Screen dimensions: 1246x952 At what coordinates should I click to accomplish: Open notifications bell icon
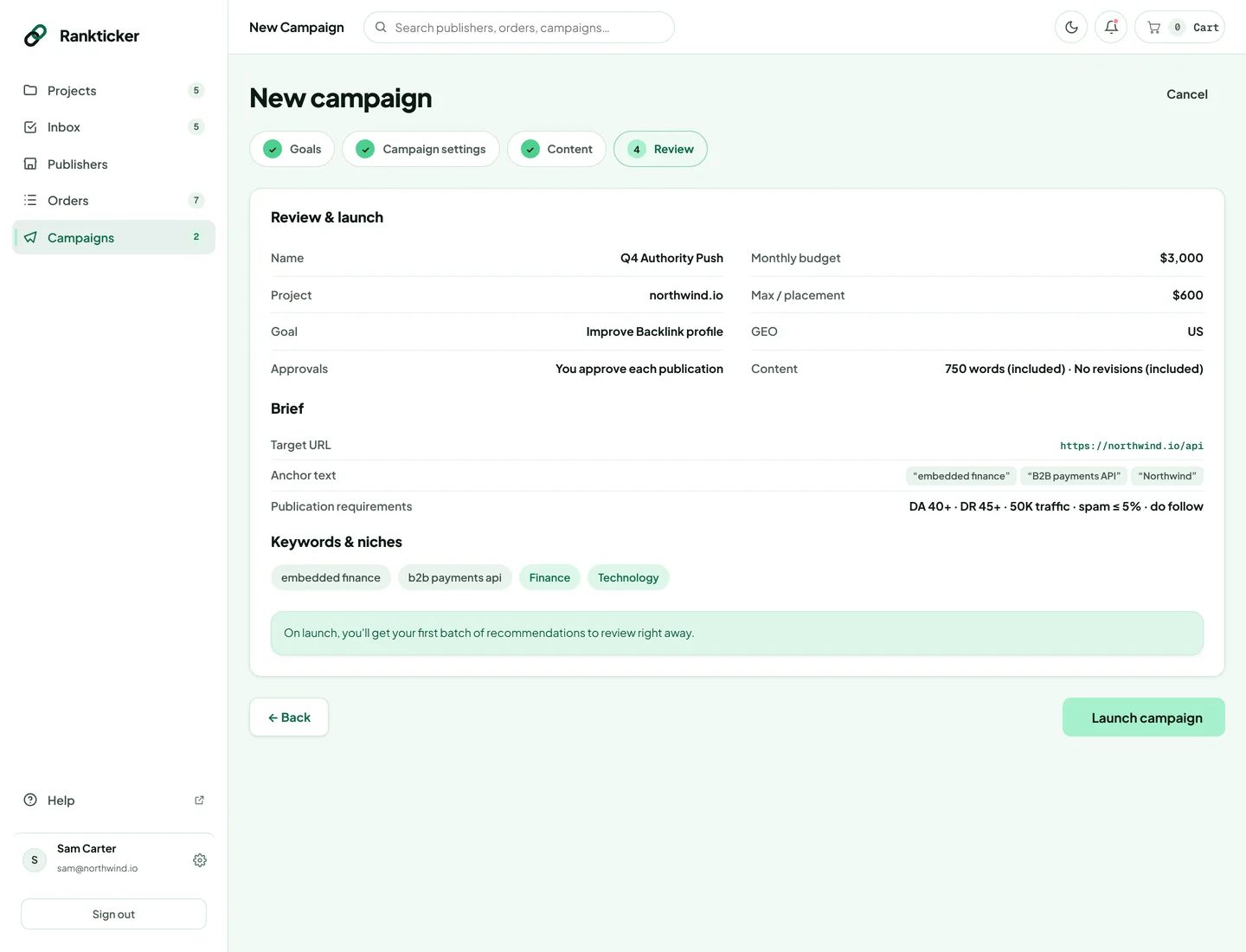pos(1111,27)
